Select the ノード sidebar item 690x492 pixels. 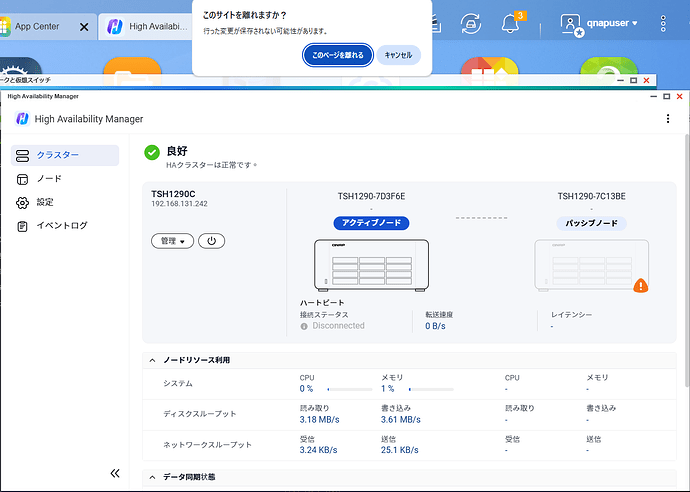[49, 178]
